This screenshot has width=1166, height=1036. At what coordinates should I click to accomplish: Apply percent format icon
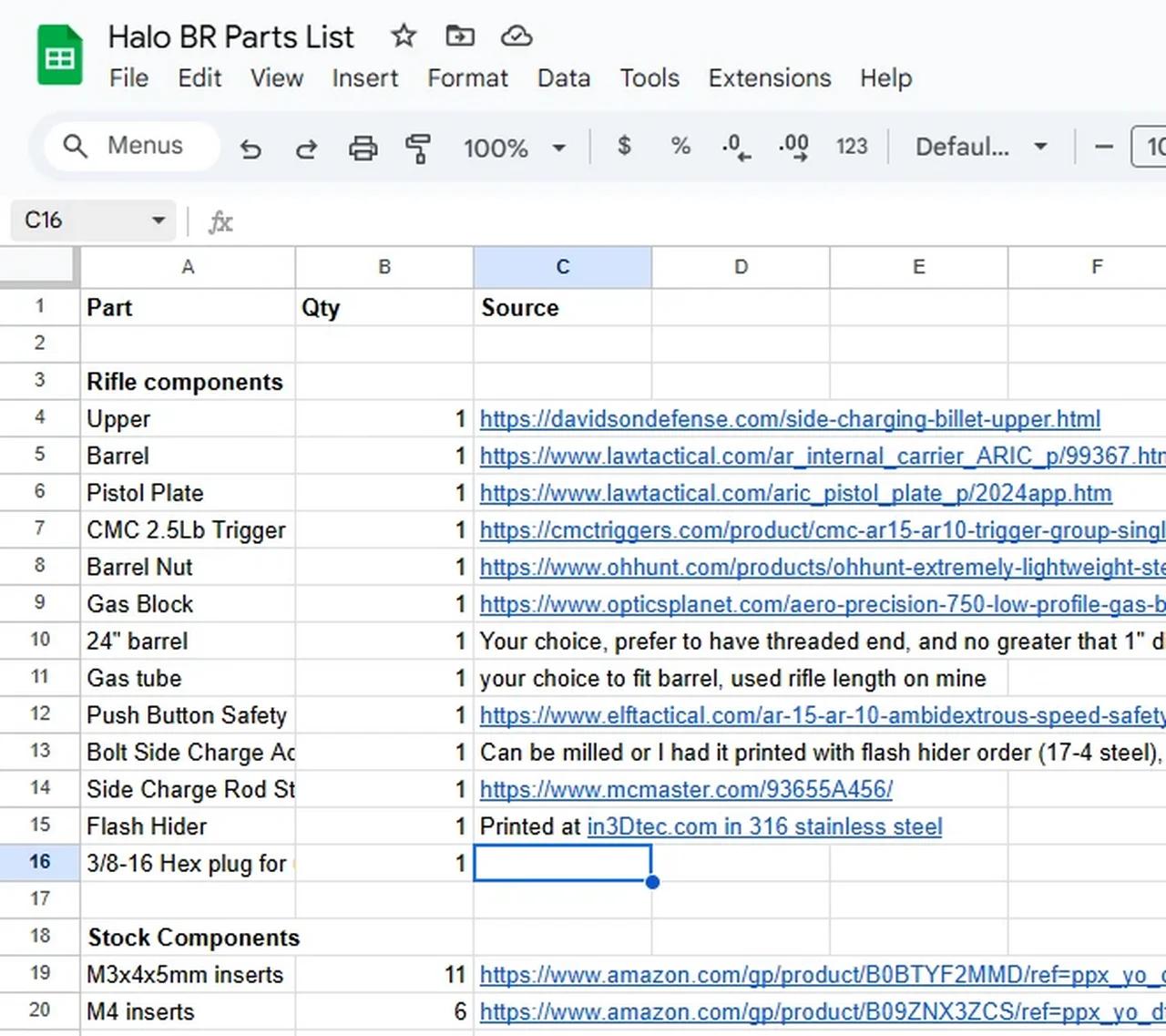coord(680,146)
